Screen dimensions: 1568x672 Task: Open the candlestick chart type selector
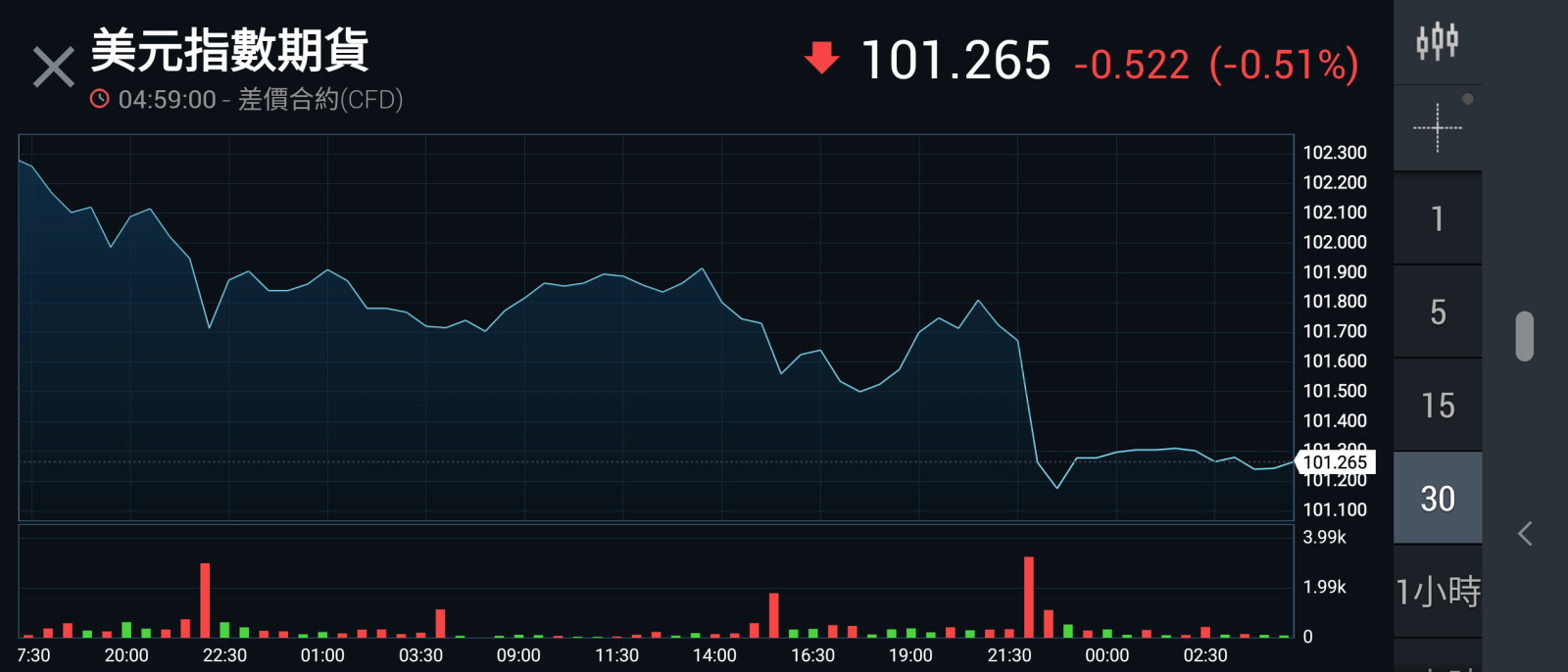1437,42
